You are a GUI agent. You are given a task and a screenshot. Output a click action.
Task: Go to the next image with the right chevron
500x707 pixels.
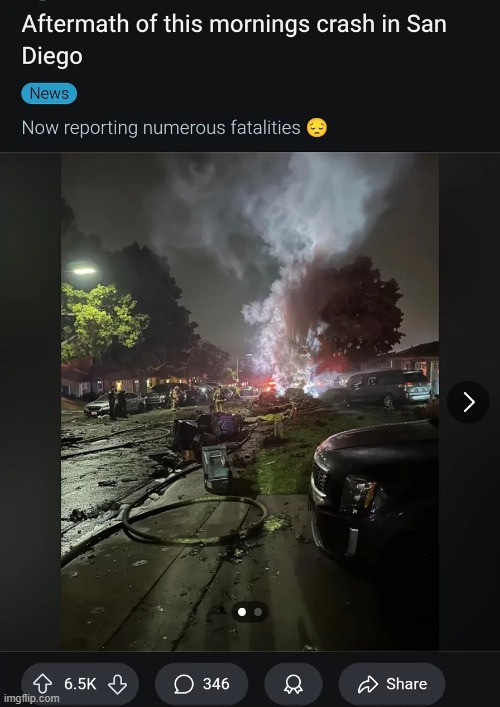(x=468, y=402)
